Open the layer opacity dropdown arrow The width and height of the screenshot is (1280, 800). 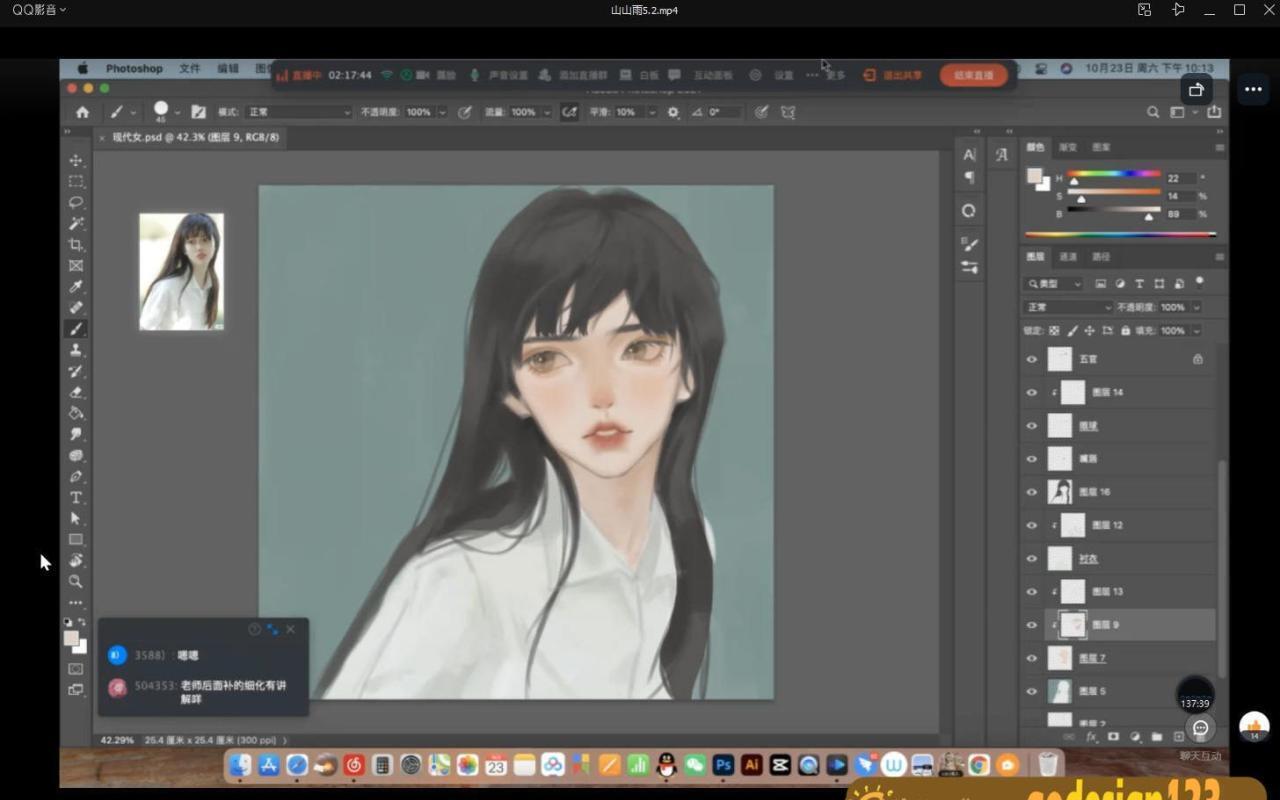pyautogui.click(x=1196, y=307)
